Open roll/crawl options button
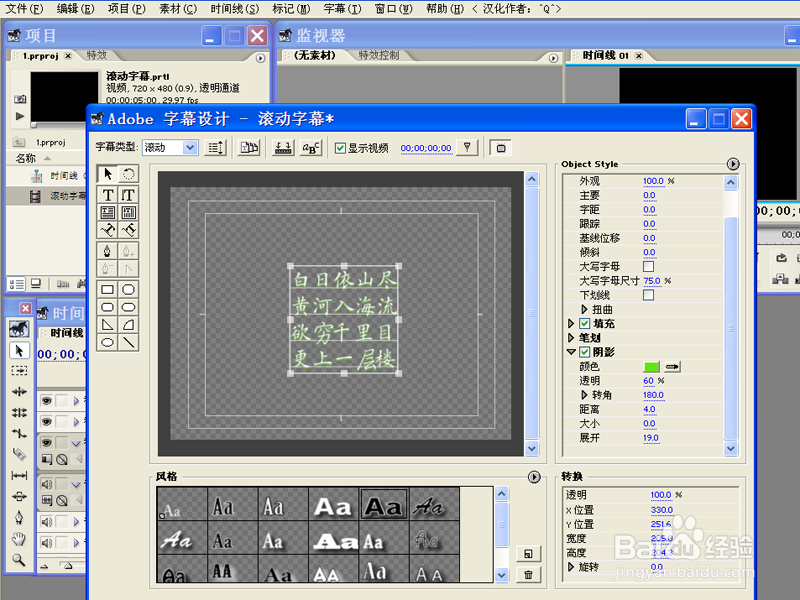Viewport: 800px width, 600px height. click(x=216, y=148)
